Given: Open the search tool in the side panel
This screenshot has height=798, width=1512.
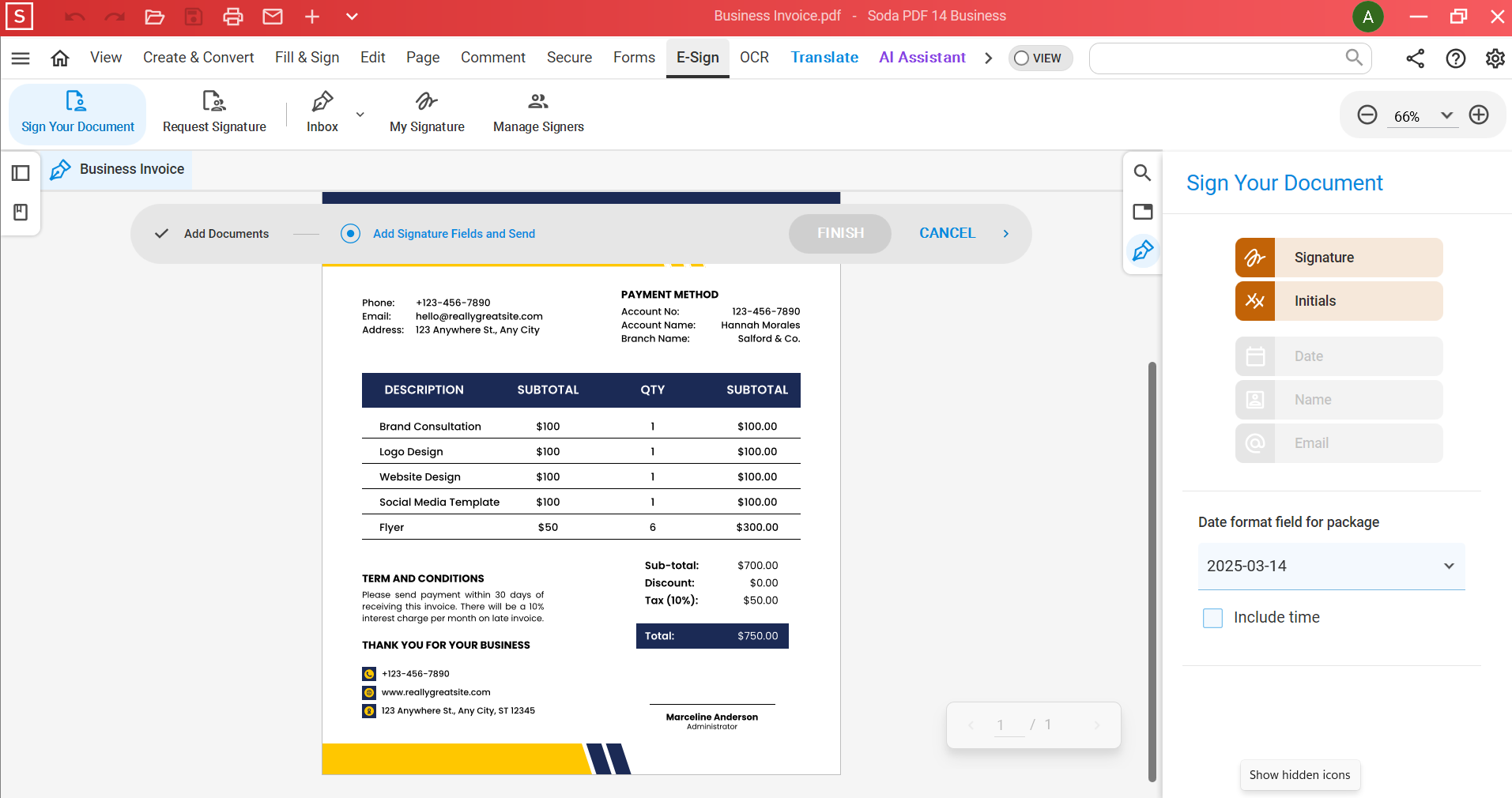Looking at the screenshot, I should point(1142,172).
